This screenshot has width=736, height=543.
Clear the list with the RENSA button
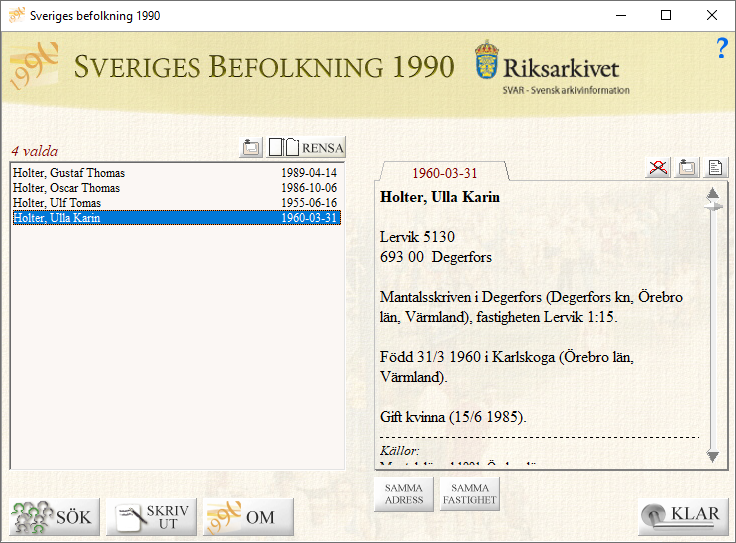[x=306, y=147]
